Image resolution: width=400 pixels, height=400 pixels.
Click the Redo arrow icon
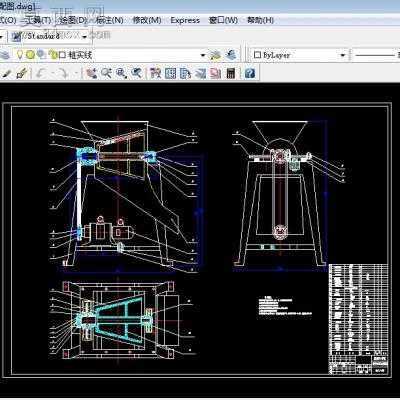click(63, 73)
